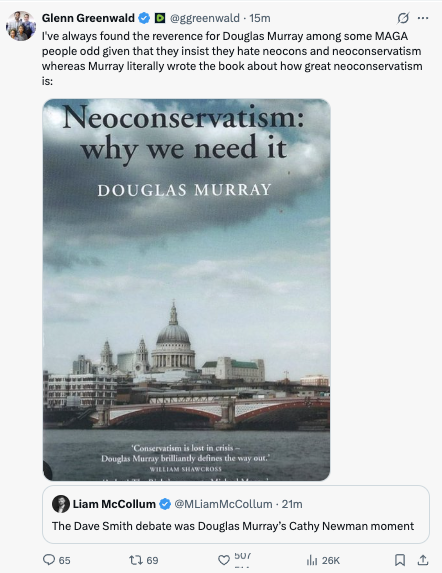Click Glenn Greenwald's blue verified badge

click(145, 18)
